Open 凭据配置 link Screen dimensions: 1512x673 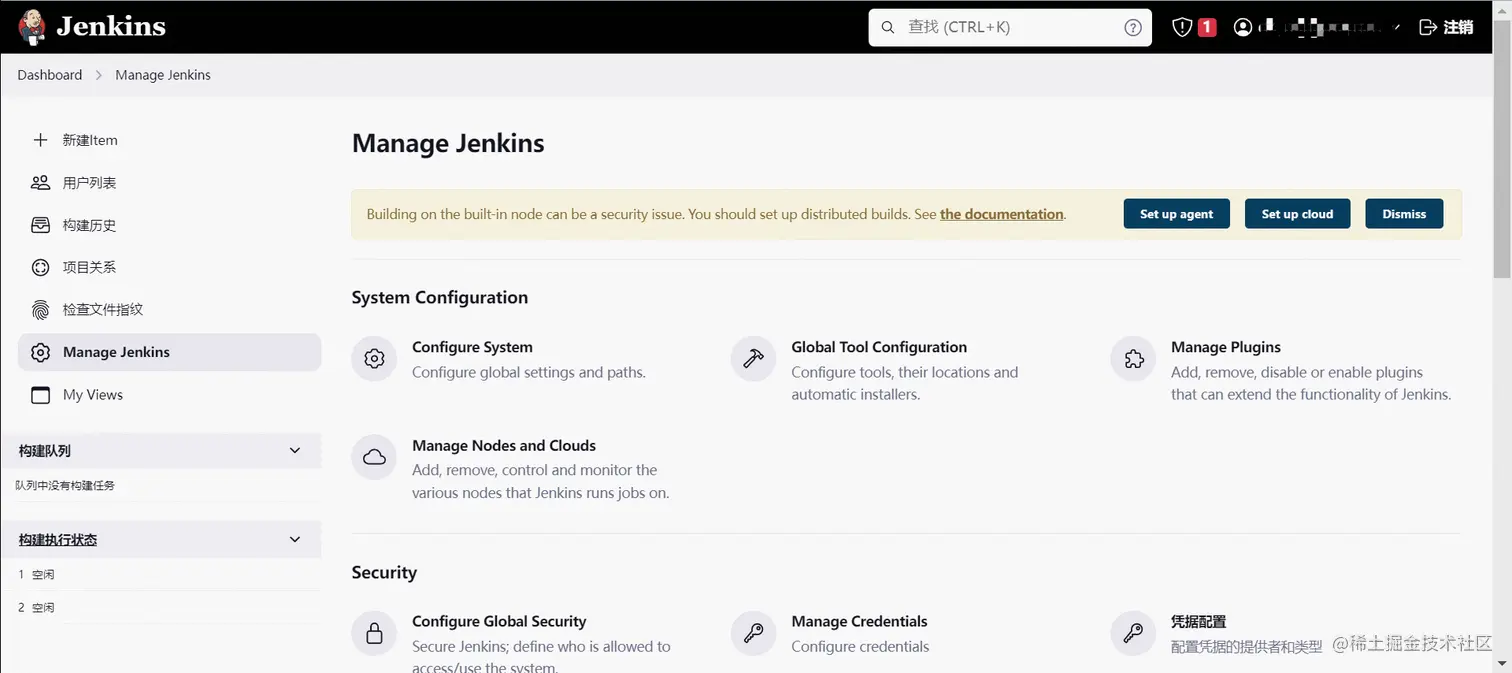tap(1198, 621)
